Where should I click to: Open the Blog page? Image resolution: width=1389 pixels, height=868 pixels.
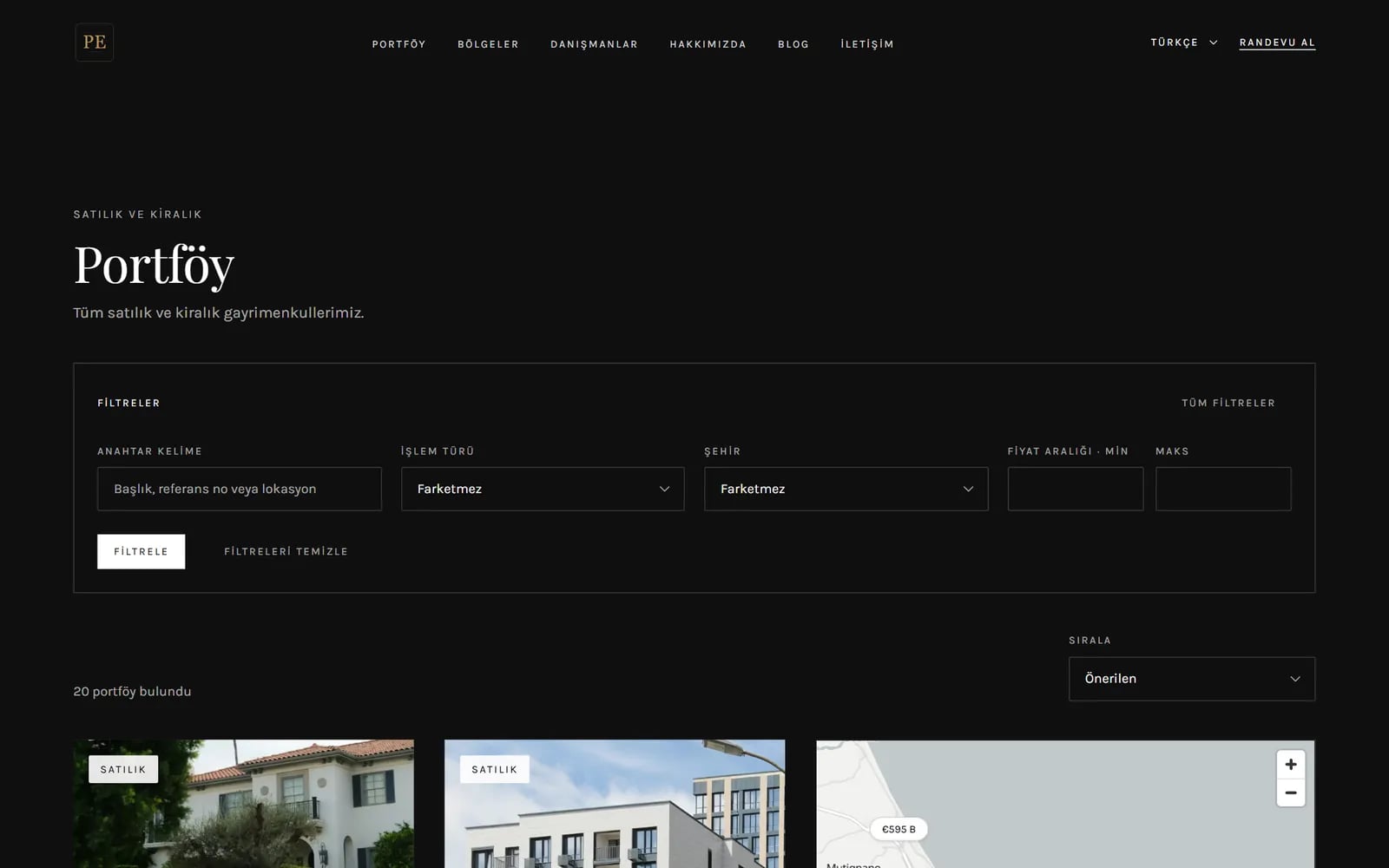pyautogui.click(x=793, y=44)
